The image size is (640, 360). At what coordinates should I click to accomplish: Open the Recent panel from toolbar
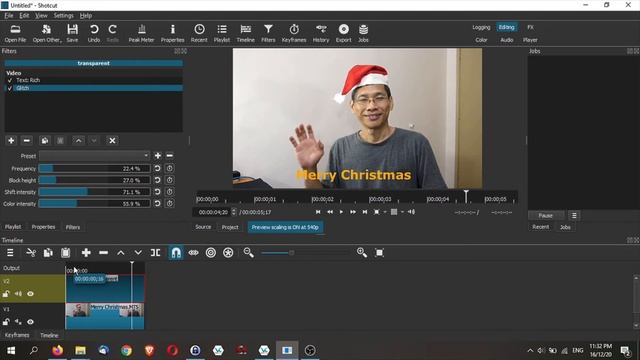[x=199, y=33]
